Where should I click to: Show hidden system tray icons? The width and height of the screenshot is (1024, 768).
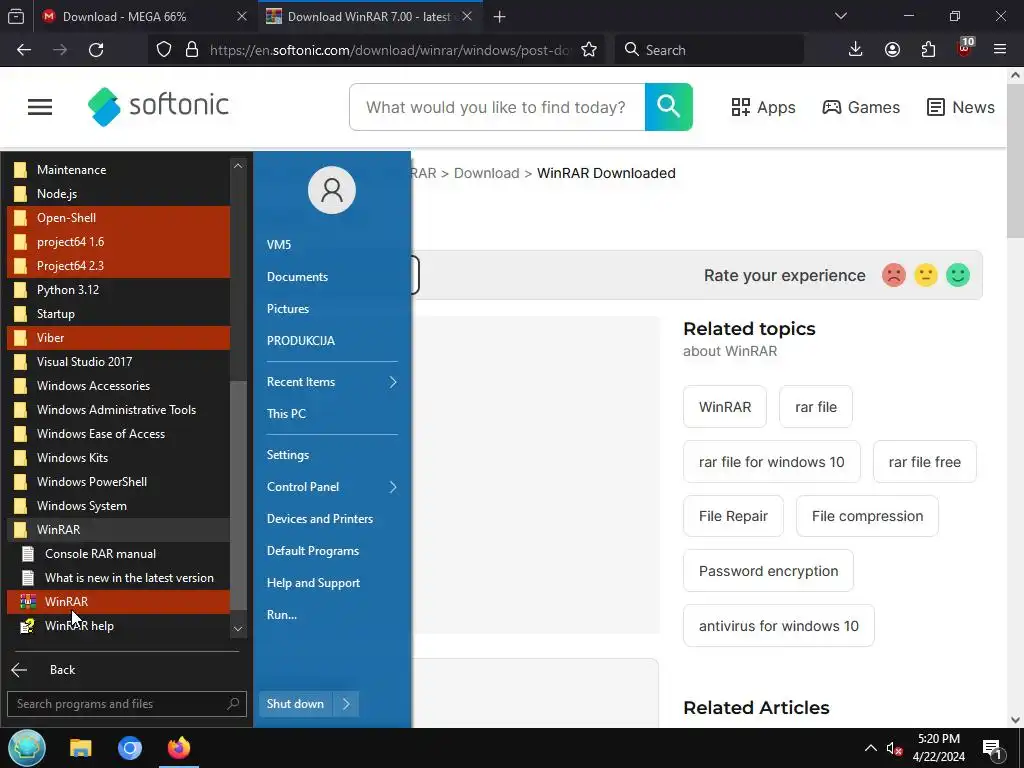(871, 748)
